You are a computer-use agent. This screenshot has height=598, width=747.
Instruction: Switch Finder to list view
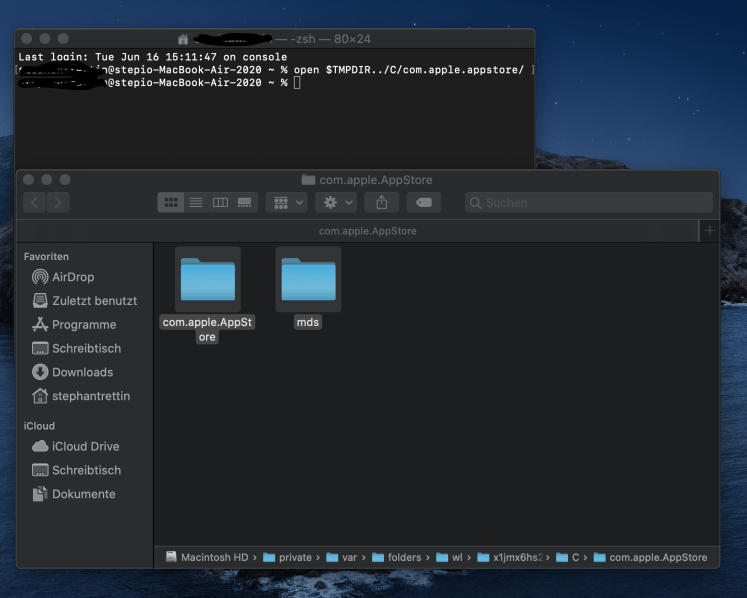point(196,202)
